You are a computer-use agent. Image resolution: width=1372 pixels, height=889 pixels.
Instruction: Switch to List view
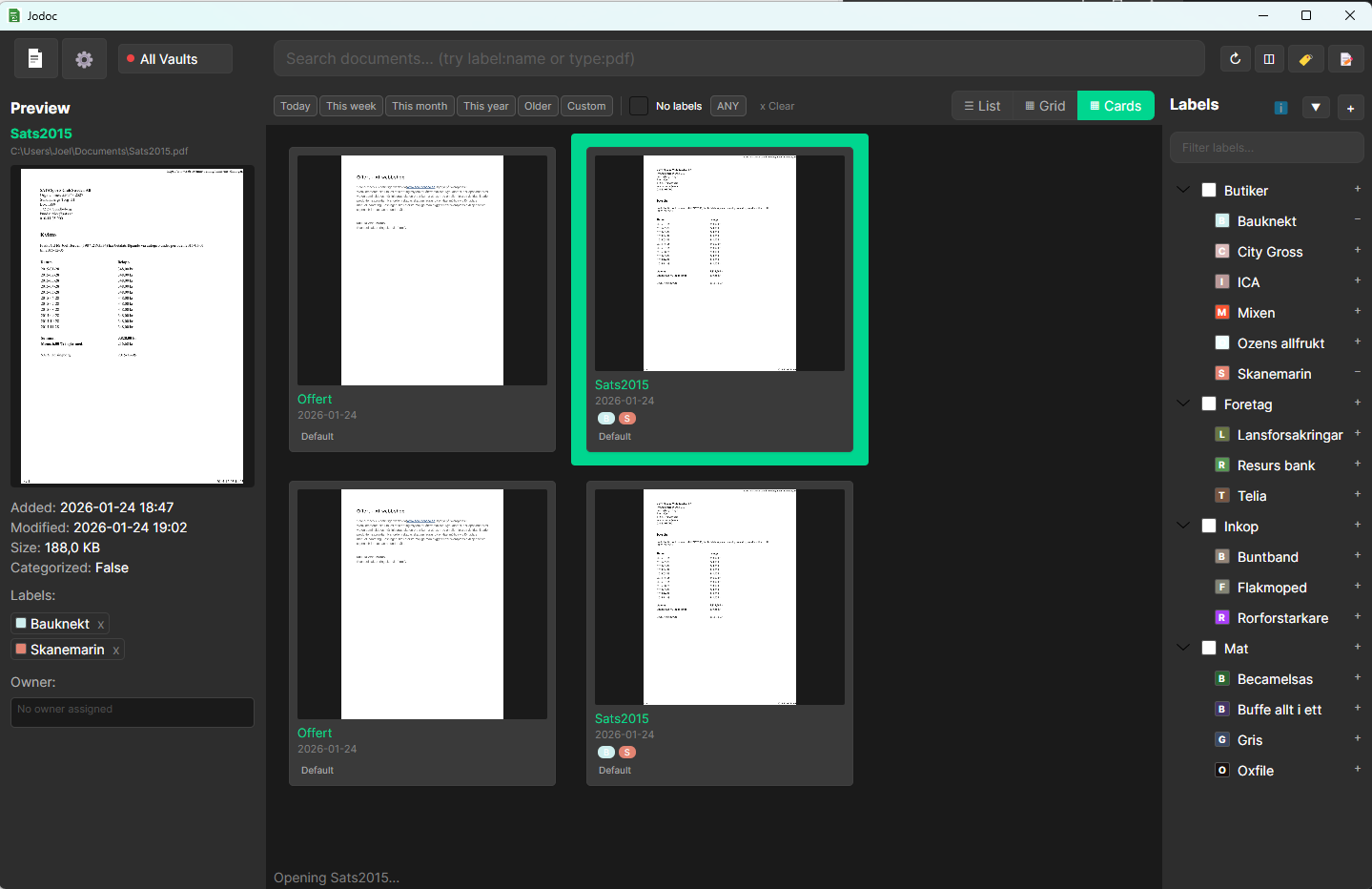point(981,105)
